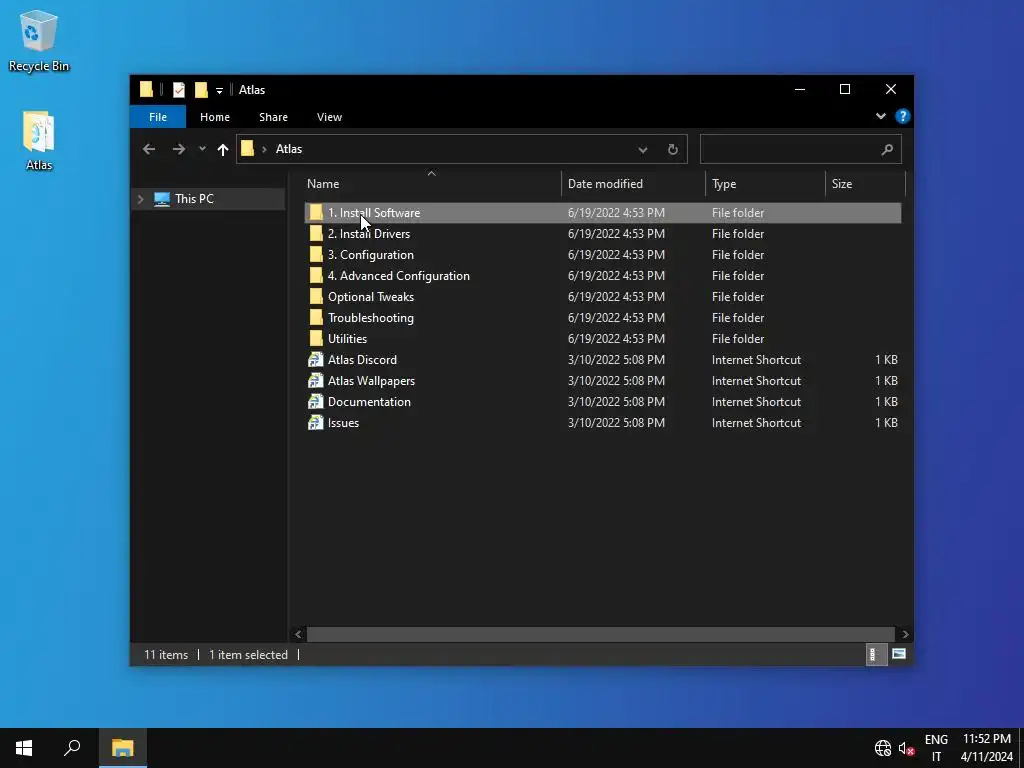
Task: Click the 1 KB size for Documentation
Action: (x=886, y=402)
